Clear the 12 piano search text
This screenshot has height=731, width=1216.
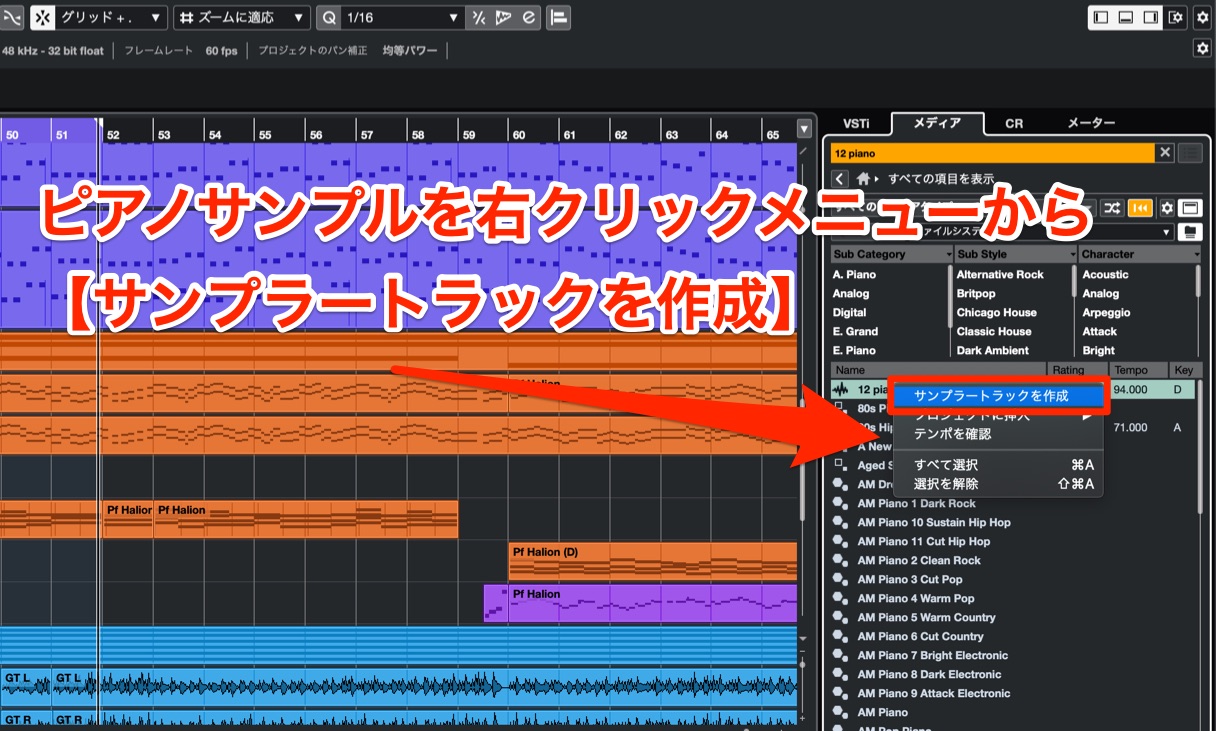point(1165,153)
